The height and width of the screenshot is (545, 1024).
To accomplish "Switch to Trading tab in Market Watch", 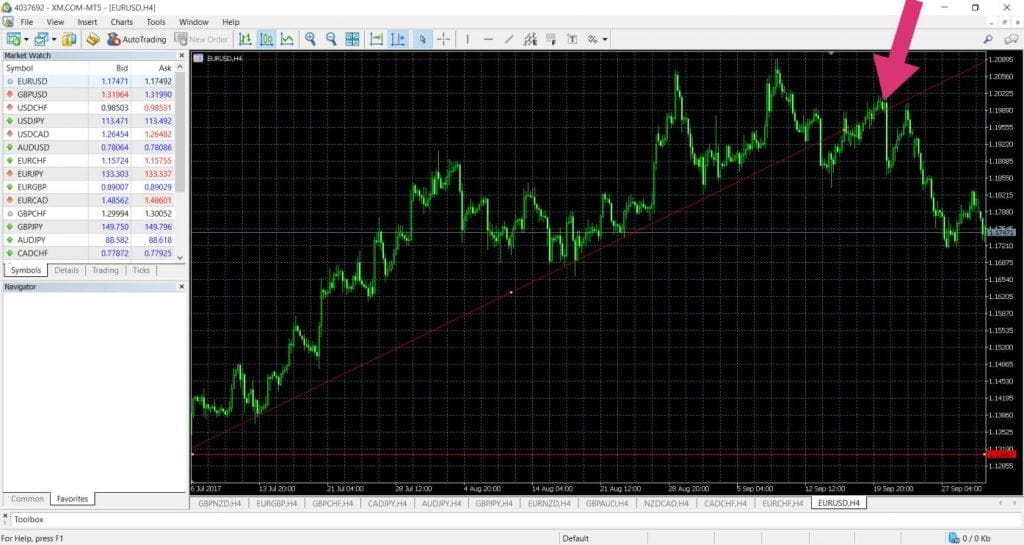I will click(105, 270).
